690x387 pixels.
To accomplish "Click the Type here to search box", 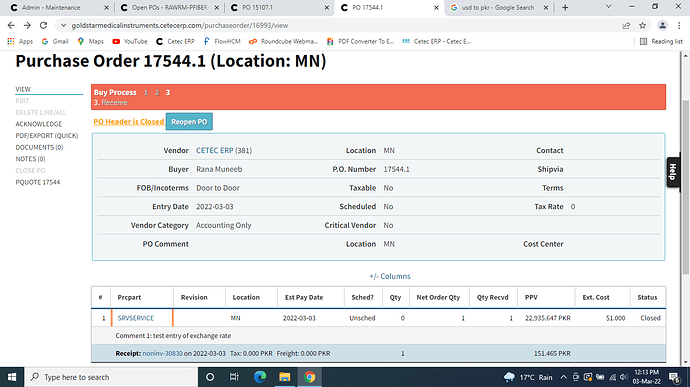I will point(111,377).
